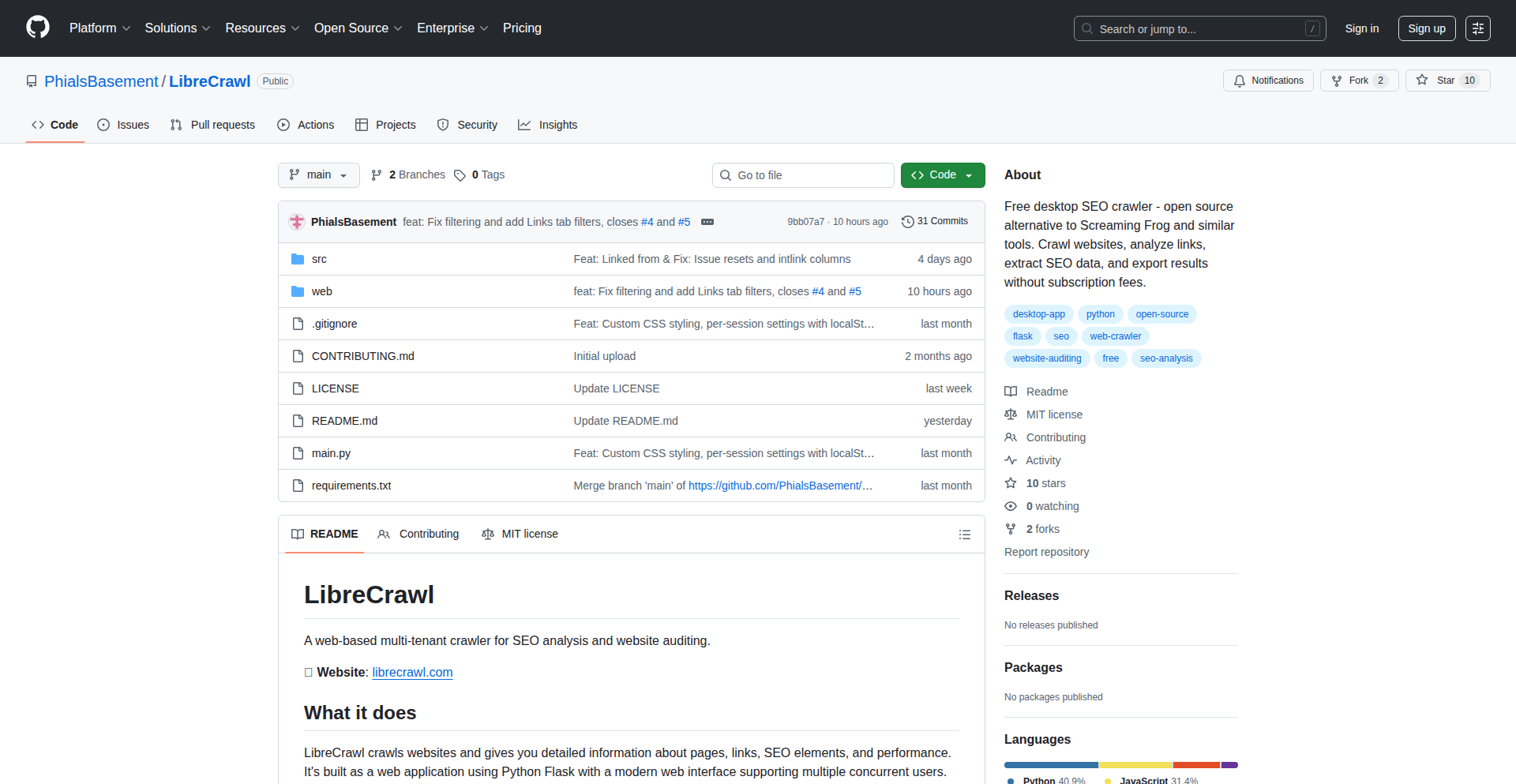Open the README outline list icon

[x=965, y=534]
